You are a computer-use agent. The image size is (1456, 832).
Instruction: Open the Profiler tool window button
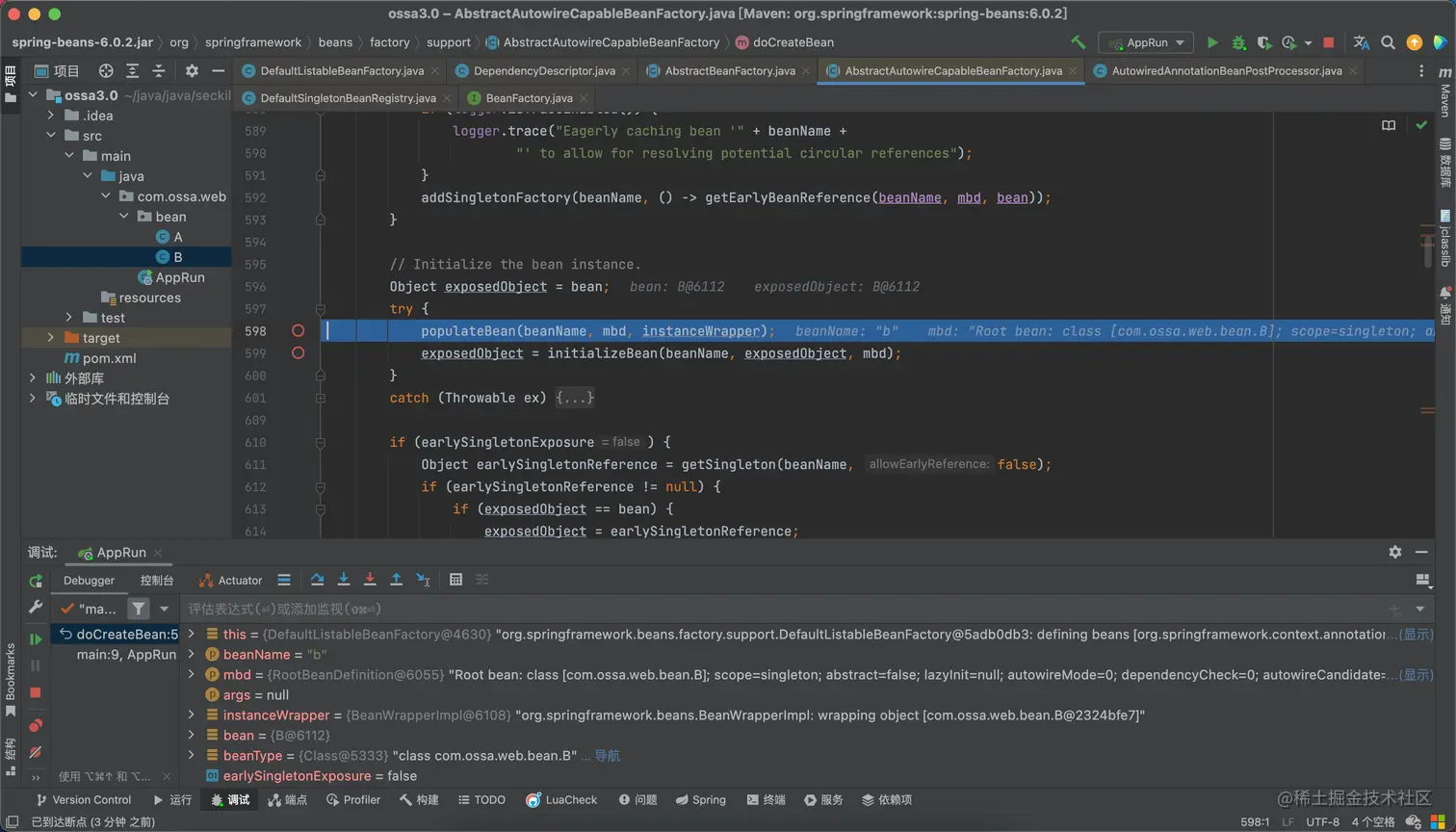tap(353, 800)
